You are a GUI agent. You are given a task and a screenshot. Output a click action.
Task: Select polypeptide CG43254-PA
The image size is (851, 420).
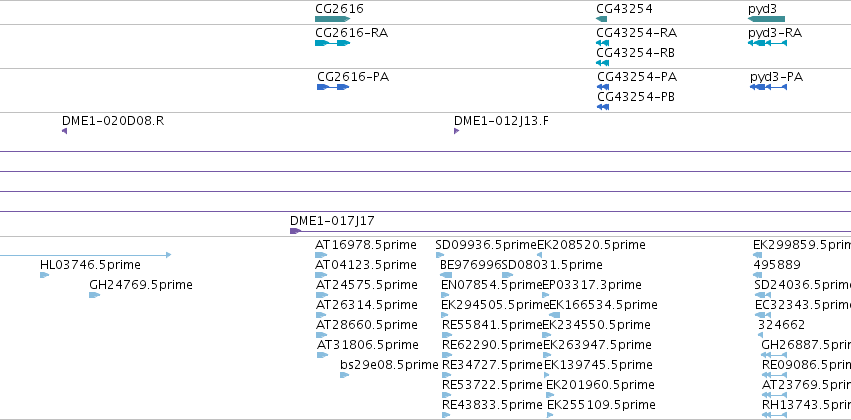point(637,77)
